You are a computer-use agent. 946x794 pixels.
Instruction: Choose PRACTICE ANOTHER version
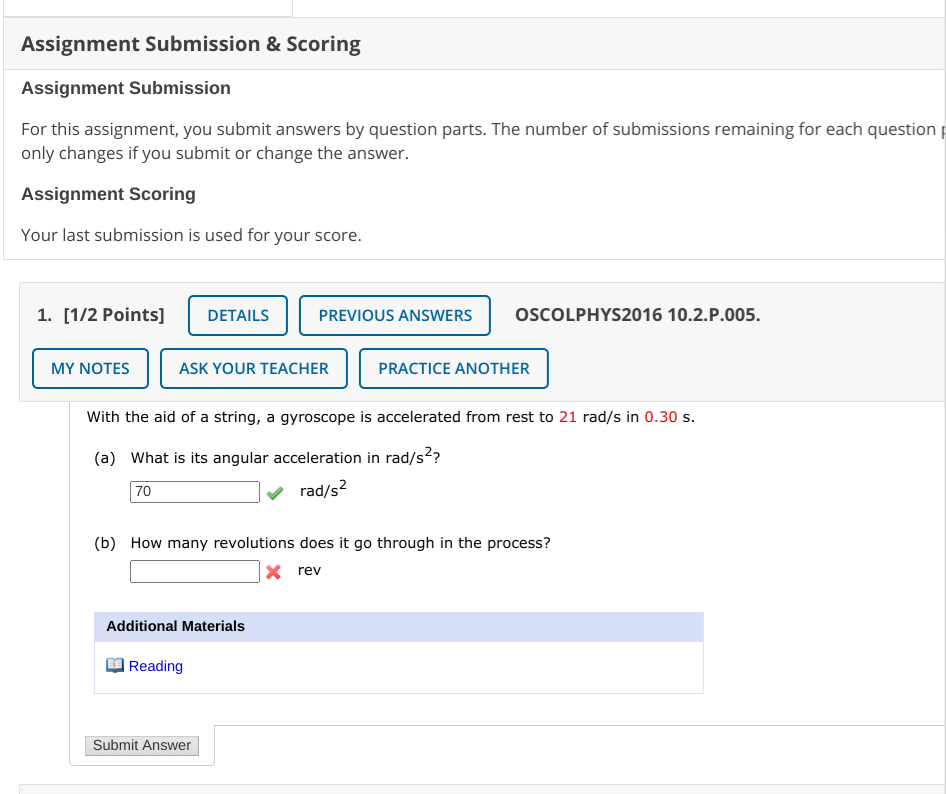(x=454, y=368)
